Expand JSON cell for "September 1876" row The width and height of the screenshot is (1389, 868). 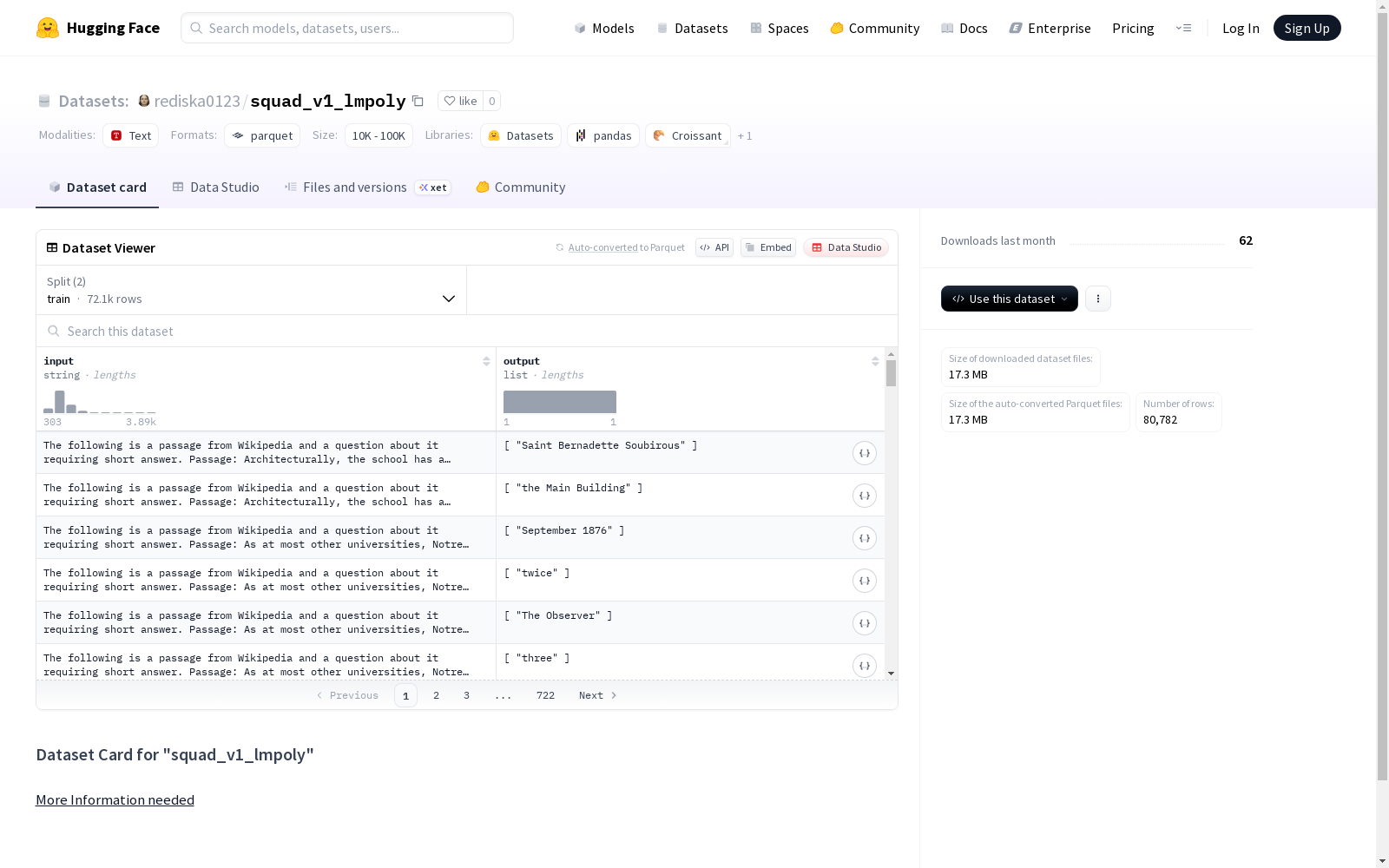(864, 538)
